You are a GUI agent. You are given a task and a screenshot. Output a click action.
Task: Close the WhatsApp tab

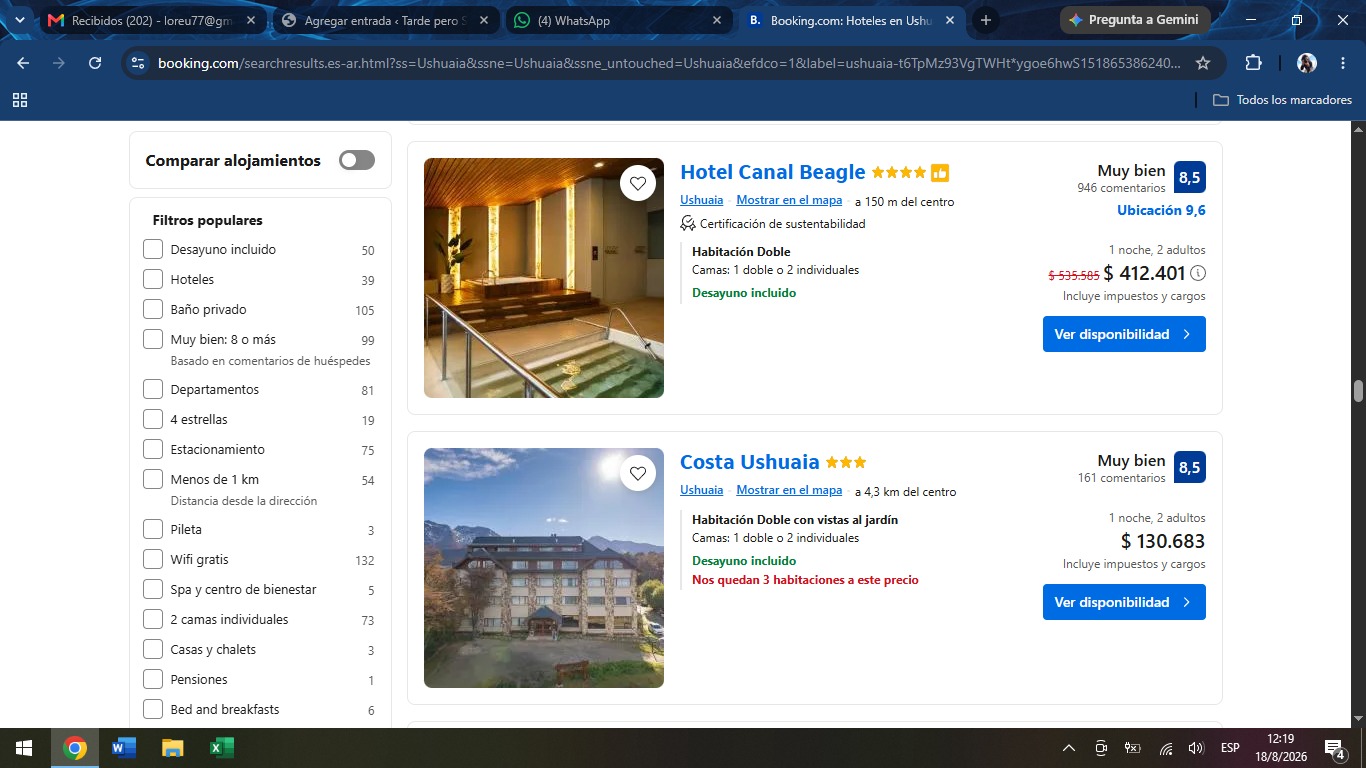[x=716, y=20]
